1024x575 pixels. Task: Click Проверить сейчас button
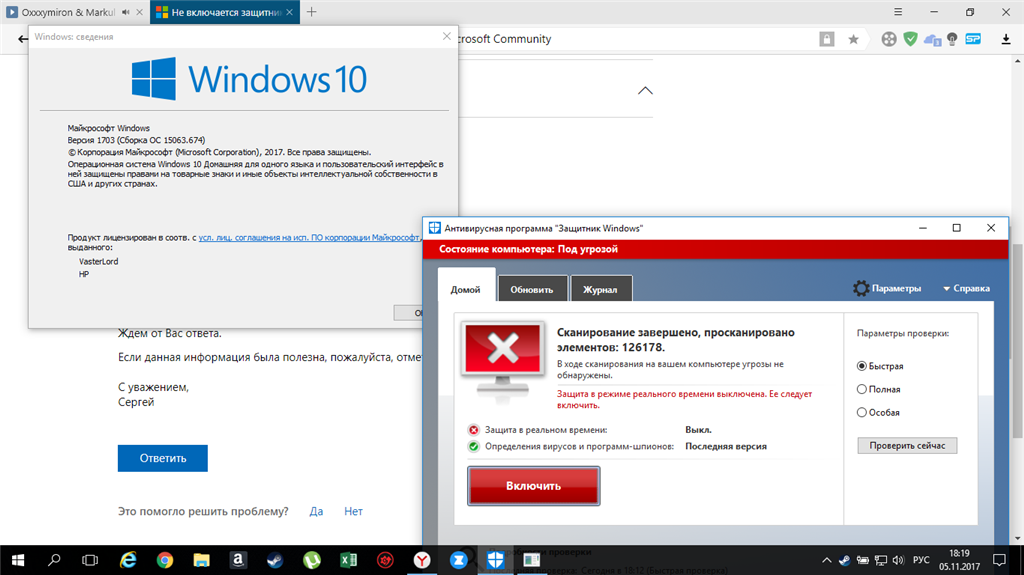[x=907, y=446]
